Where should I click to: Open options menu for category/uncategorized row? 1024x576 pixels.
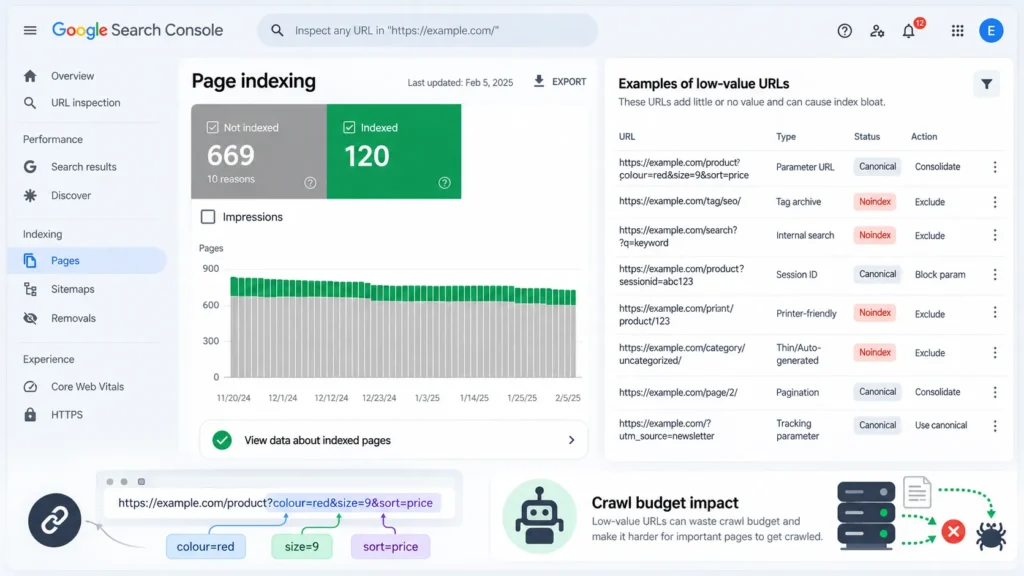(x=995, y=353)
